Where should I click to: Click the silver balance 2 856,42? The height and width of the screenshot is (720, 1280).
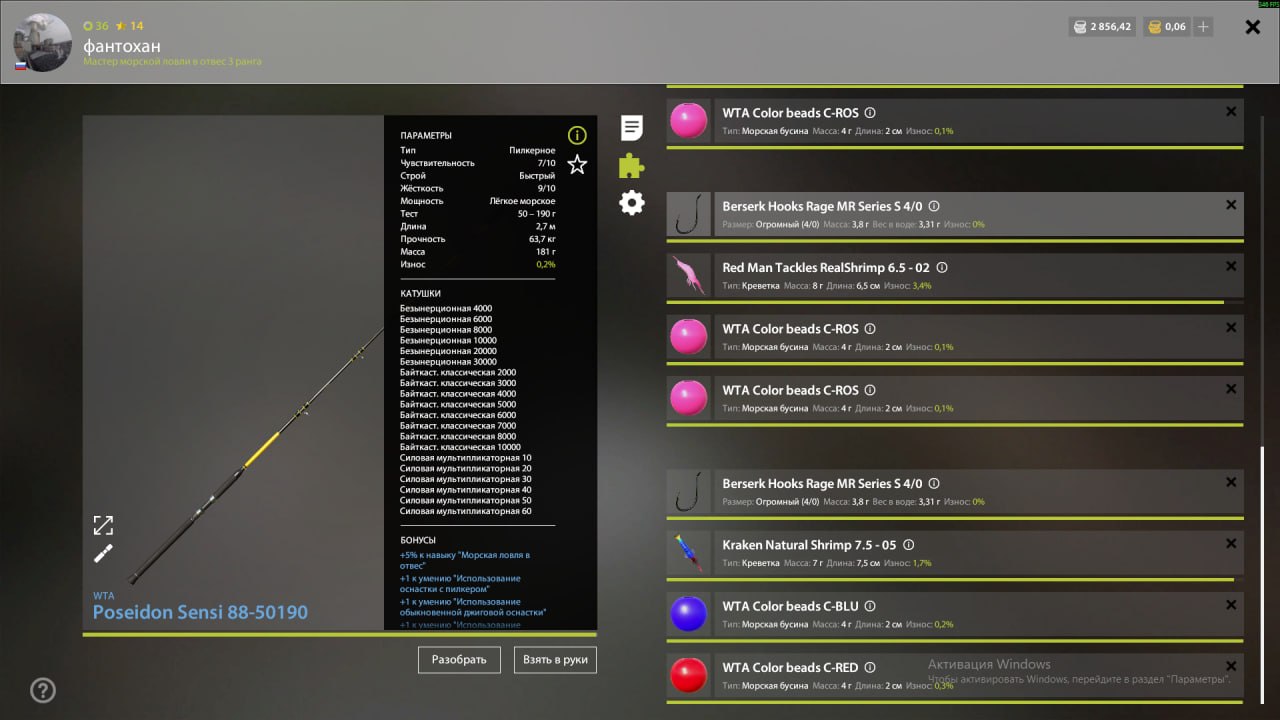coord(1101,27)
